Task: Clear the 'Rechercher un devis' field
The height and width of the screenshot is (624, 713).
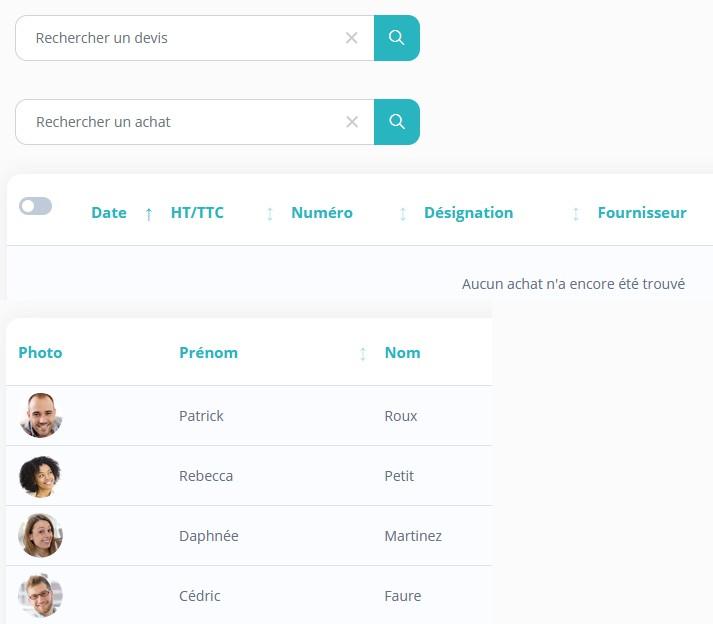Action: (x=351, y=38)
